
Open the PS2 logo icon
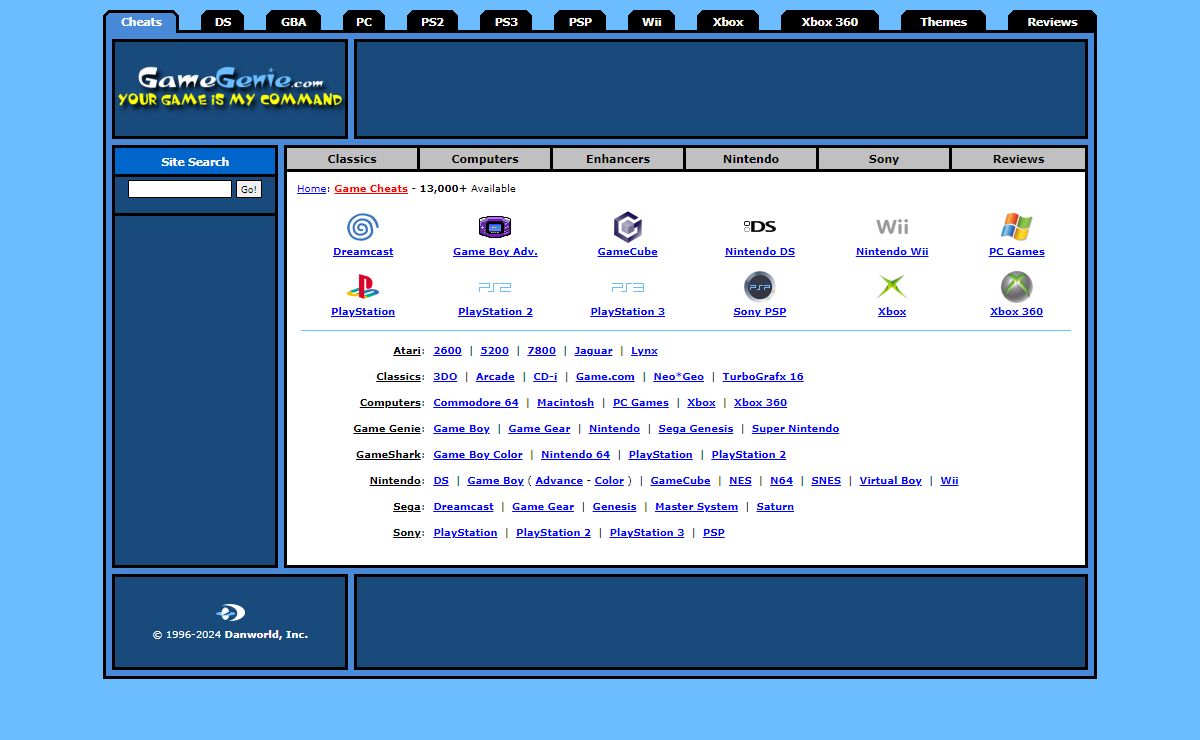tap(495, 287)
